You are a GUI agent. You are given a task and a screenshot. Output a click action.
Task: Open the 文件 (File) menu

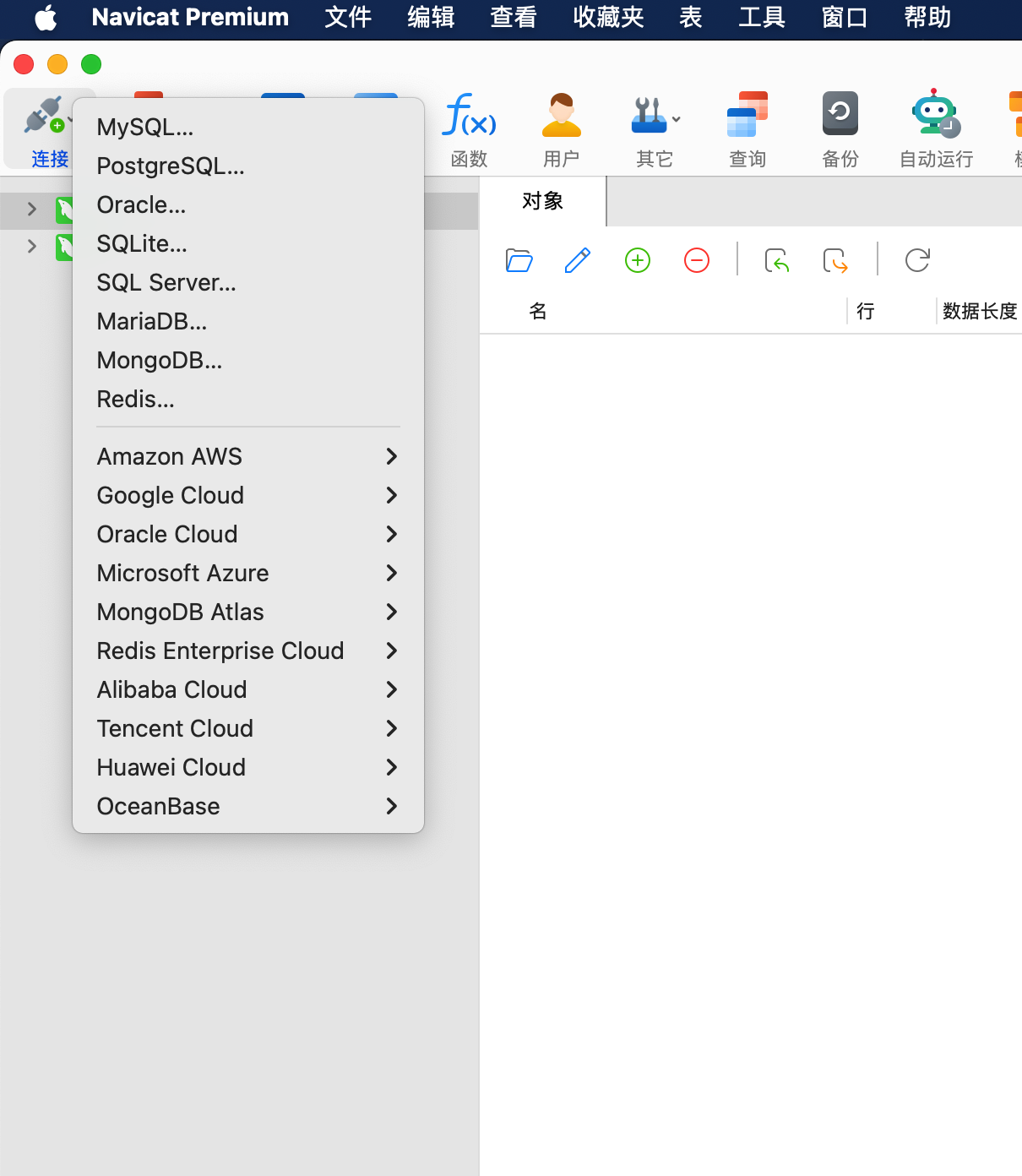pyautogui.click(x=348, y=18)
